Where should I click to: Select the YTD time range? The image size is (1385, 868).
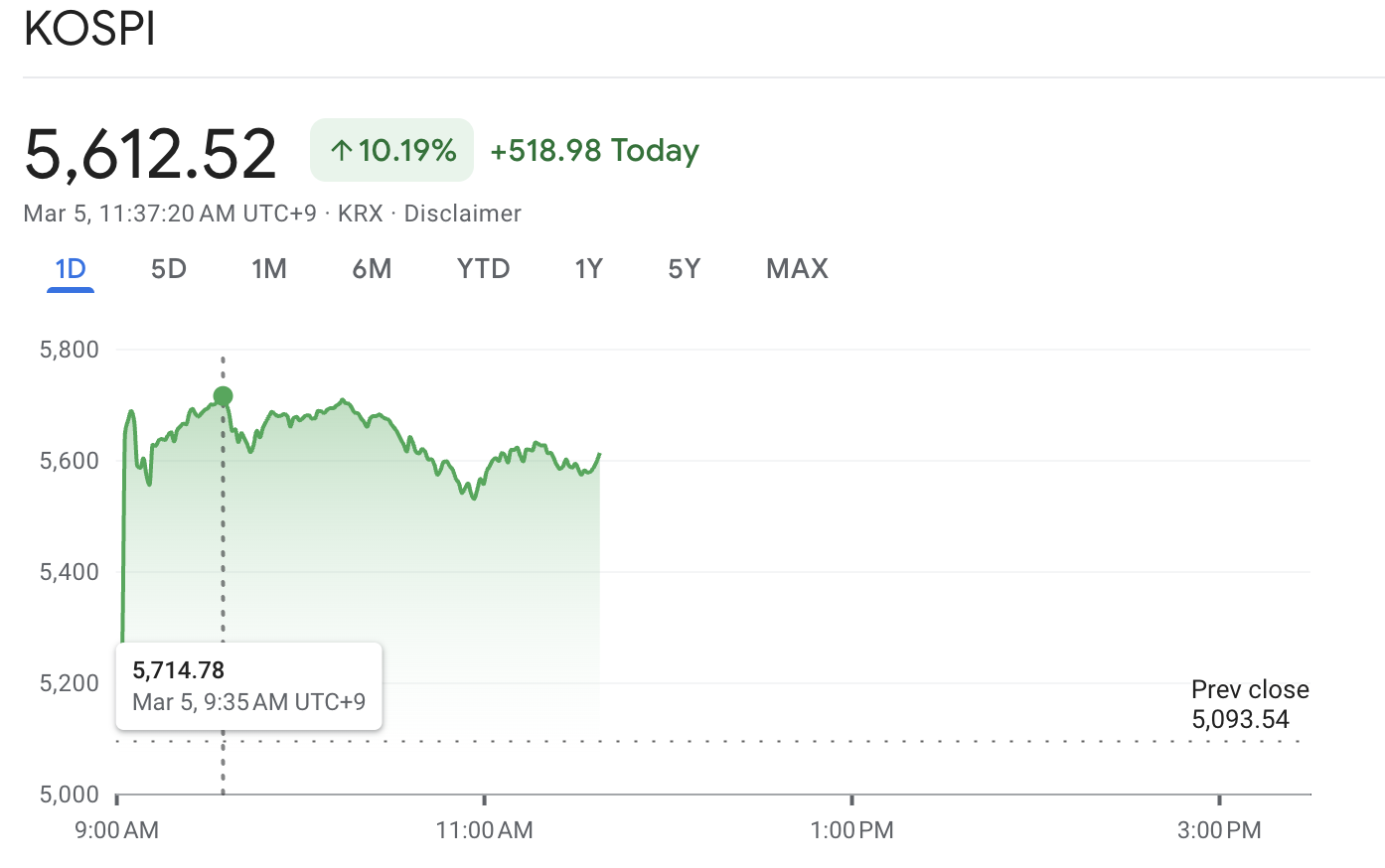pos(484,268)
